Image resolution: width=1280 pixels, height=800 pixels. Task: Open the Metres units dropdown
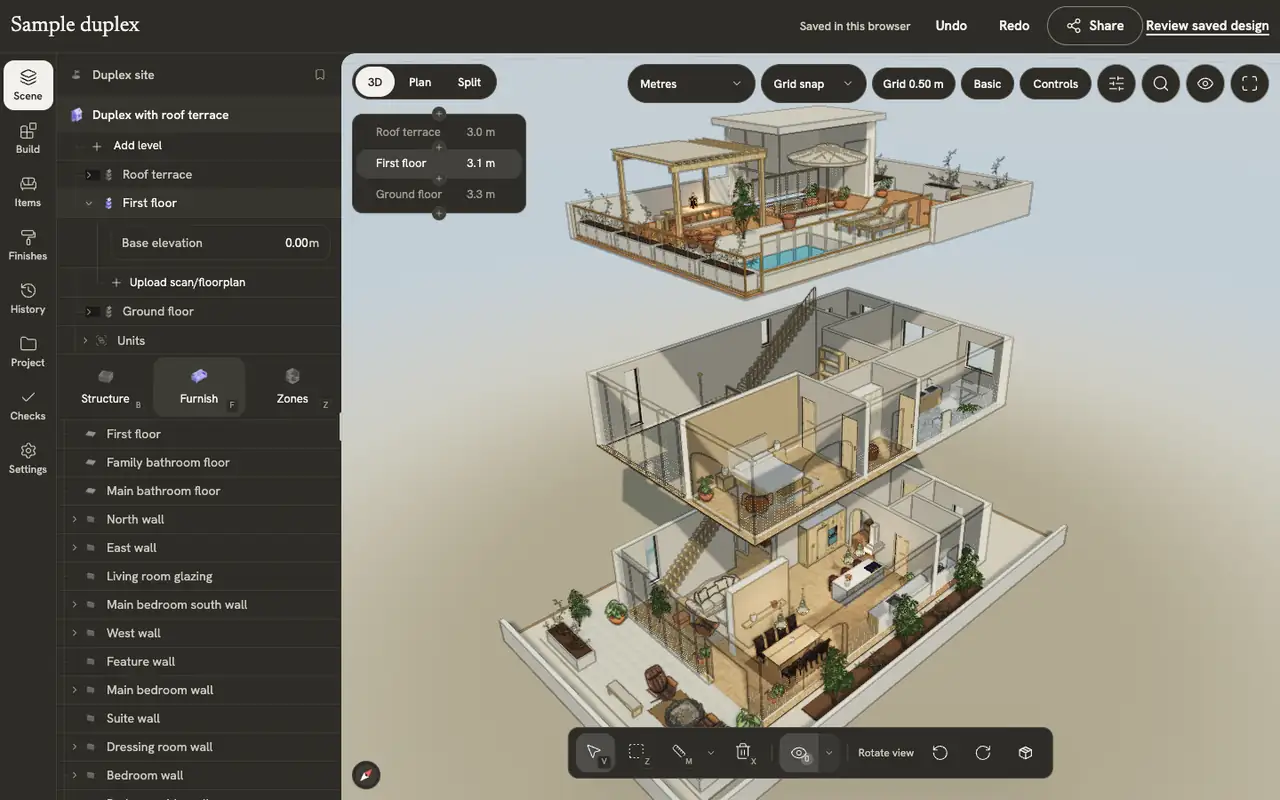coord(691,84)
